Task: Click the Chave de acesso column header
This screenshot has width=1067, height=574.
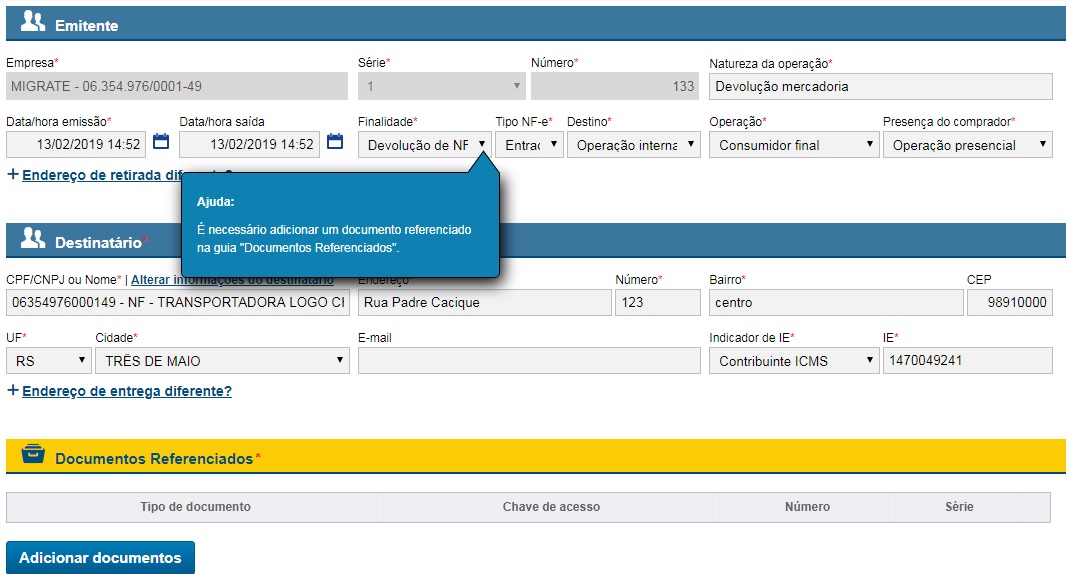Action: (551, 507)
